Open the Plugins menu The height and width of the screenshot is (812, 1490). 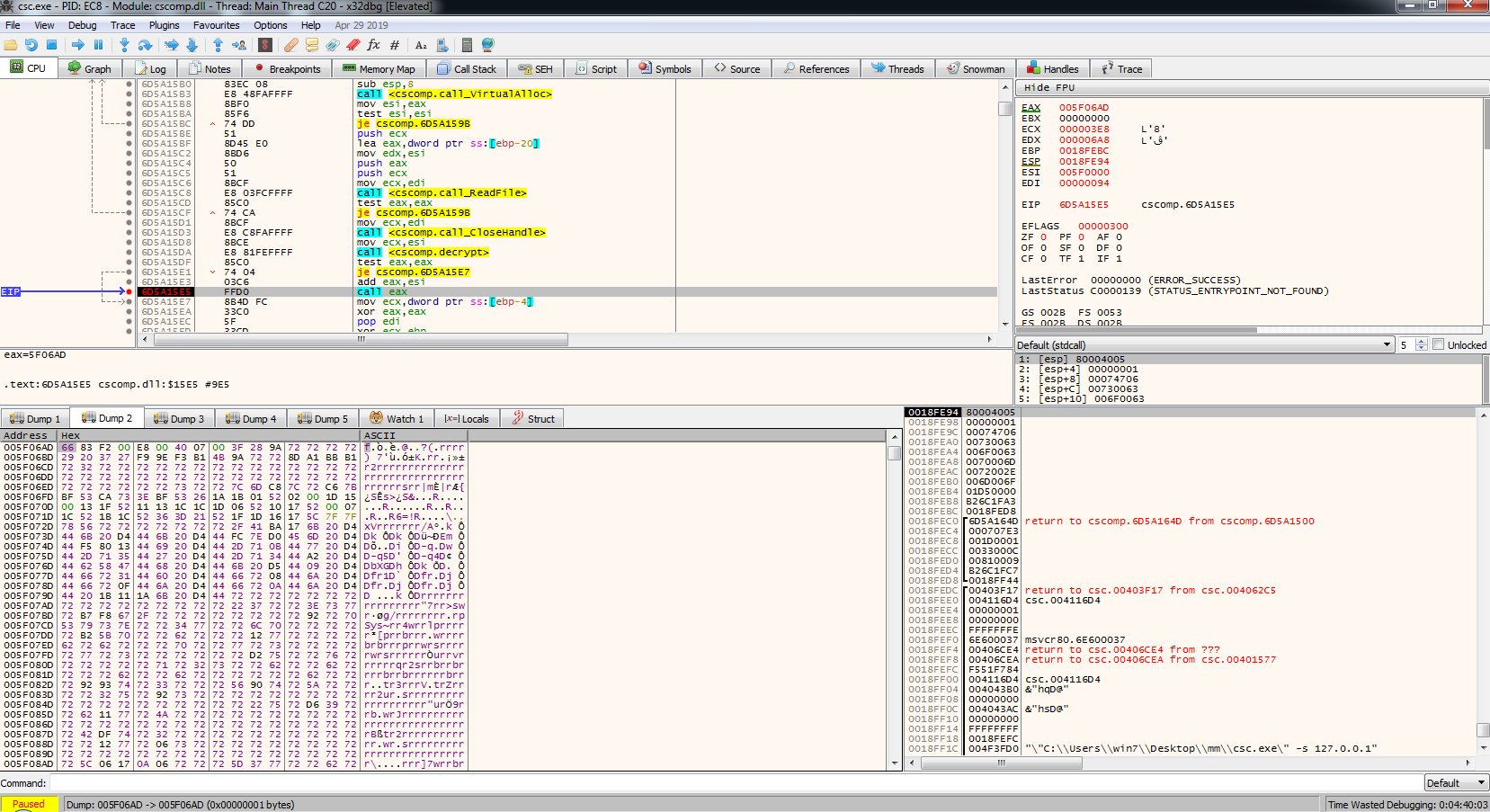pyautogui.click(x=164, y=25)
